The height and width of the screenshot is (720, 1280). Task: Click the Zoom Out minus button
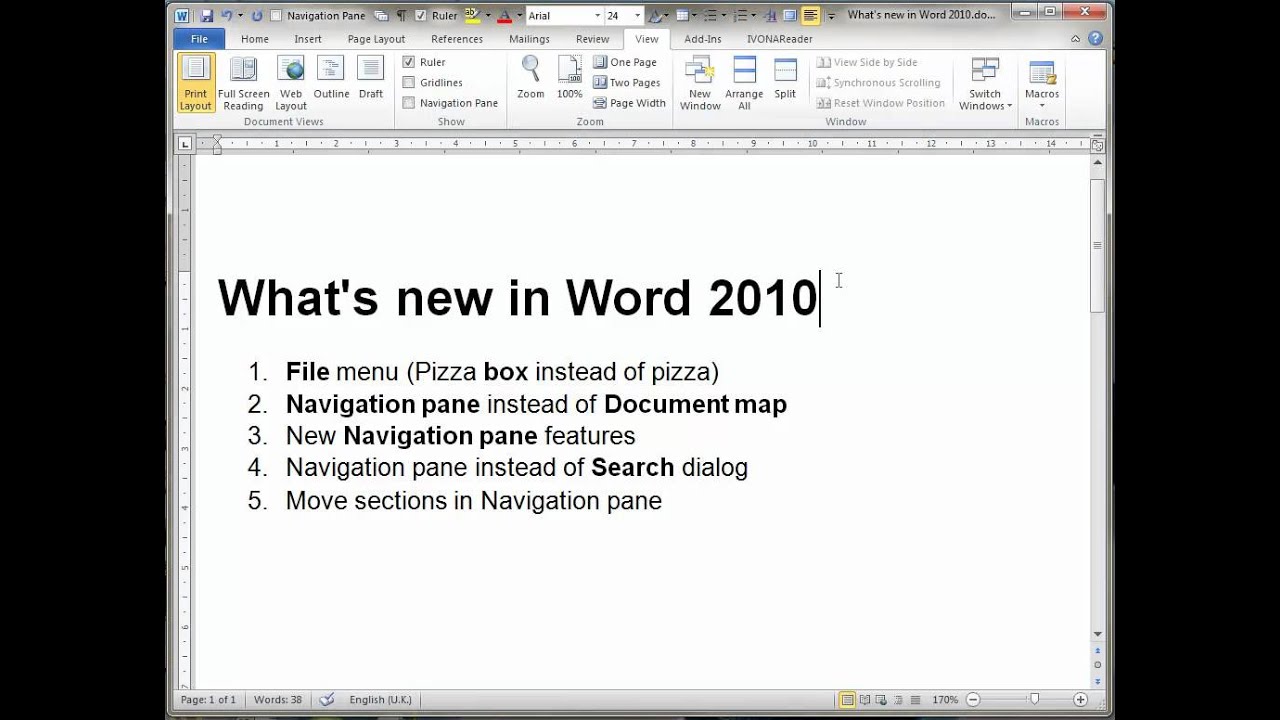pos(973,700)
